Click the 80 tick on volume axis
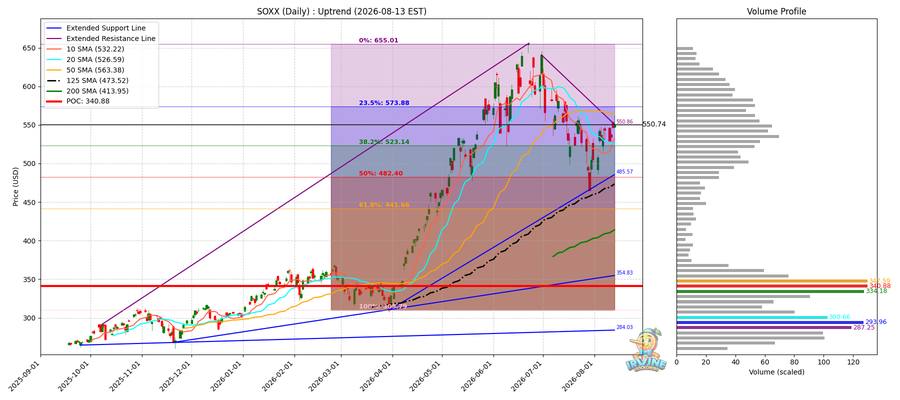The height and width of the screenshot is (400, 900). [x=794, y=362]
